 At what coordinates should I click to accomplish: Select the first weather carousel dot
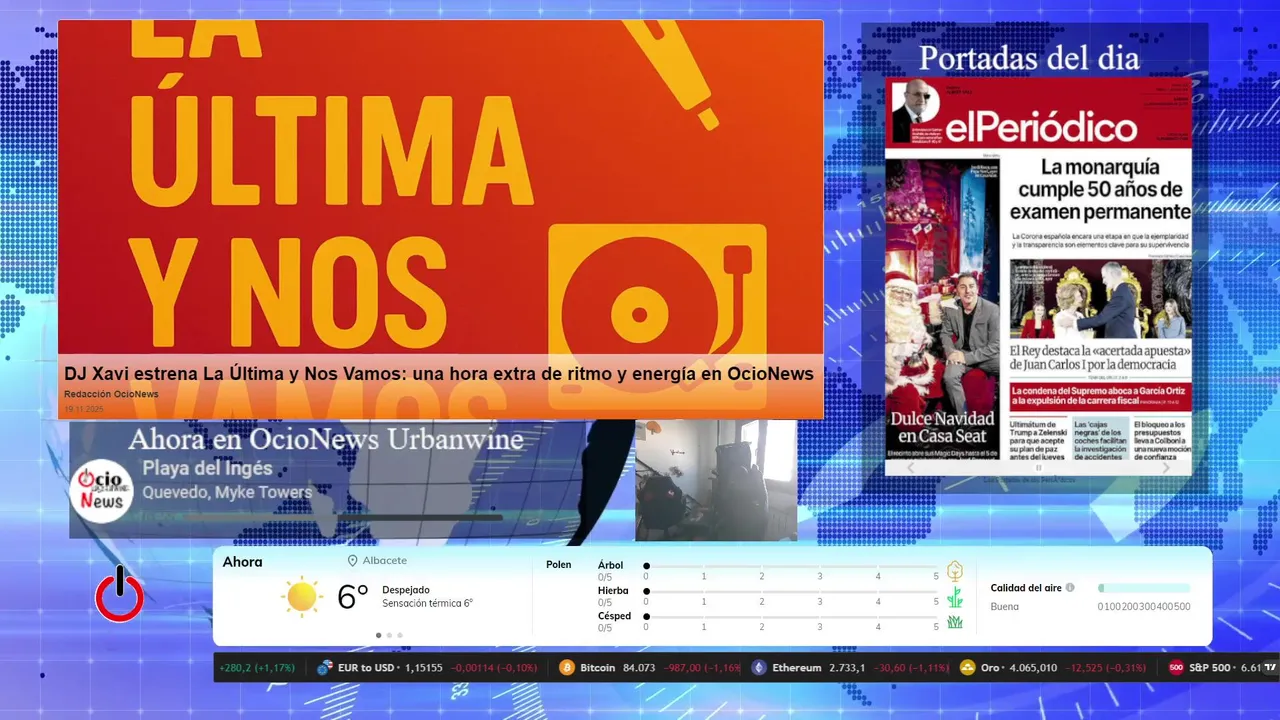click(x=378, y=635)
